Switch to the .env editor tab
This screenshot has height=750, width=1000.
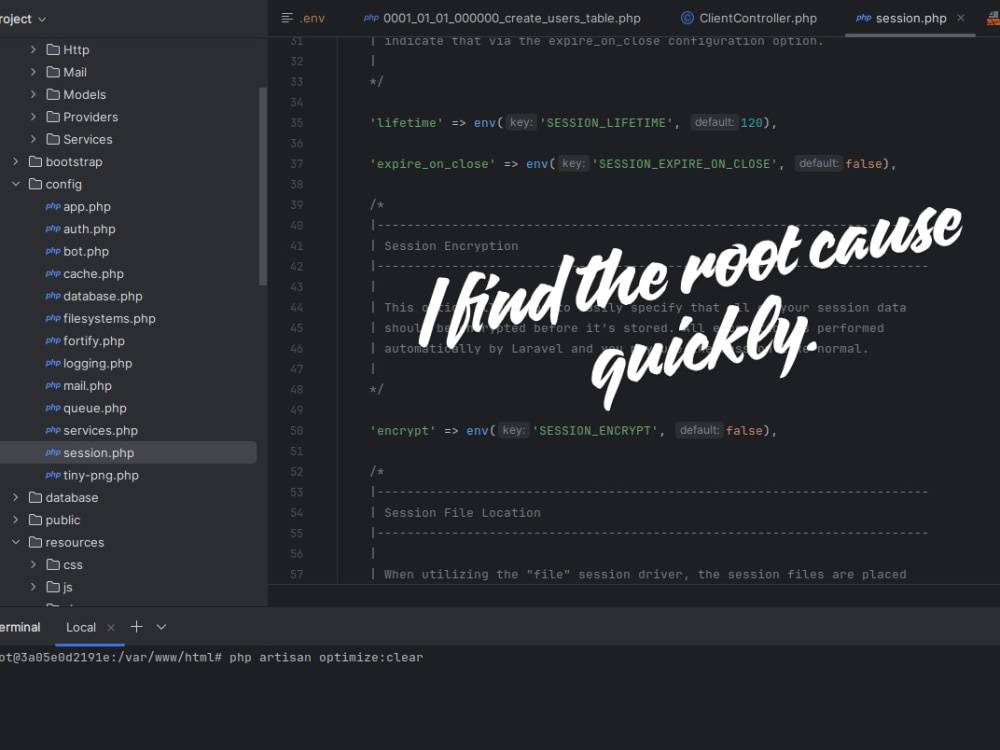click(304, 18)
